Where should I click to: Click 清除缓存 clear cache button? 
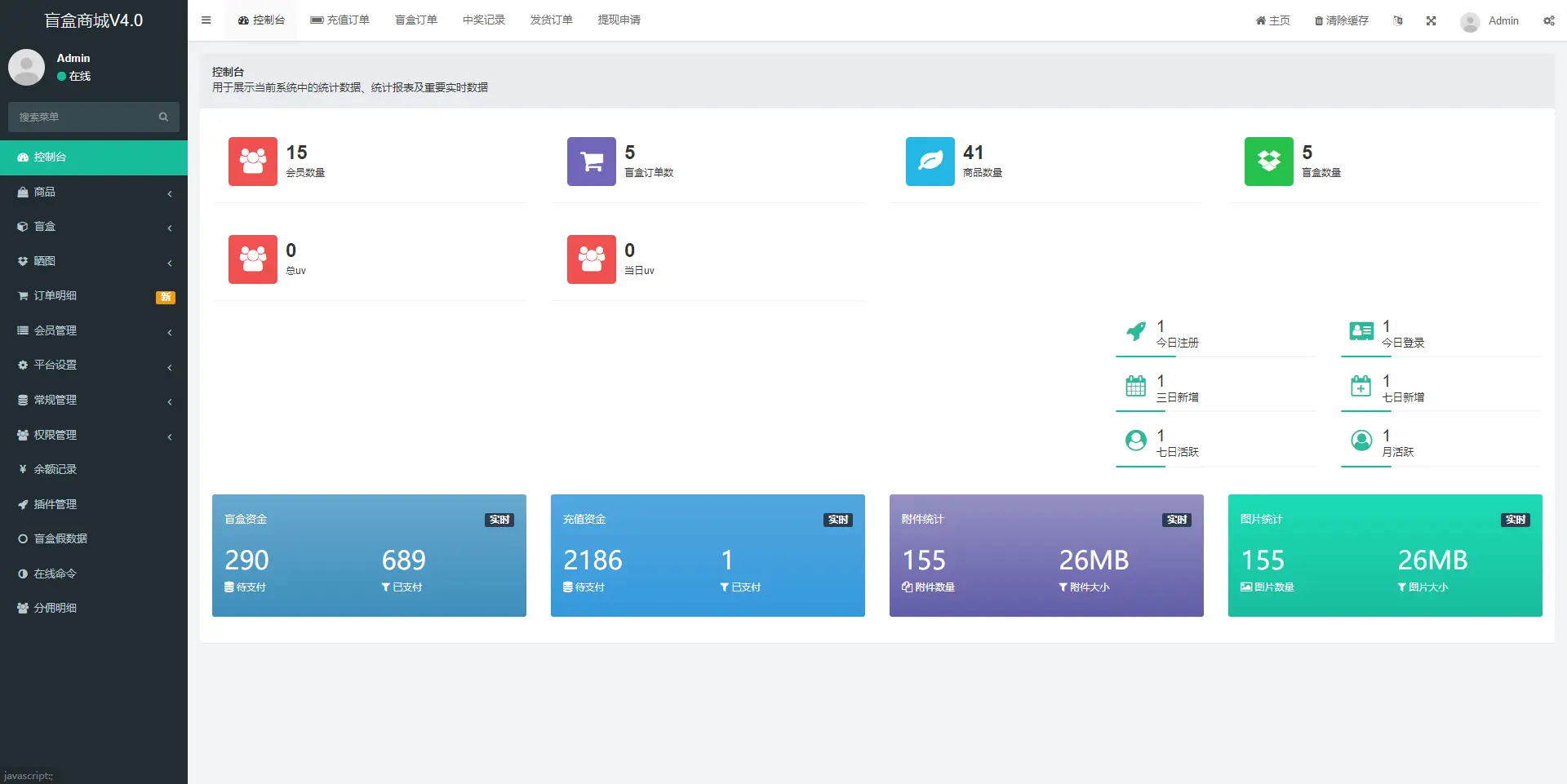click(x=1341, y=21)
